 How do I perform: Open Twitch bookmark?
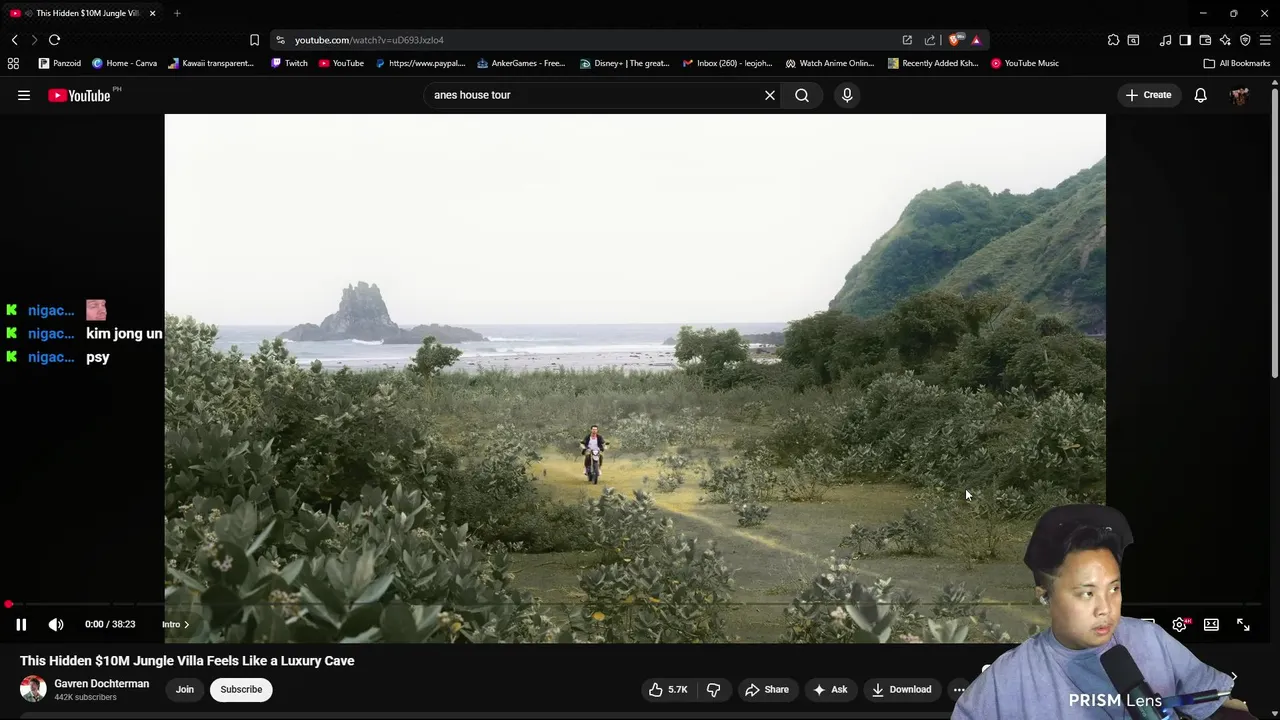(x=289, y=63)
